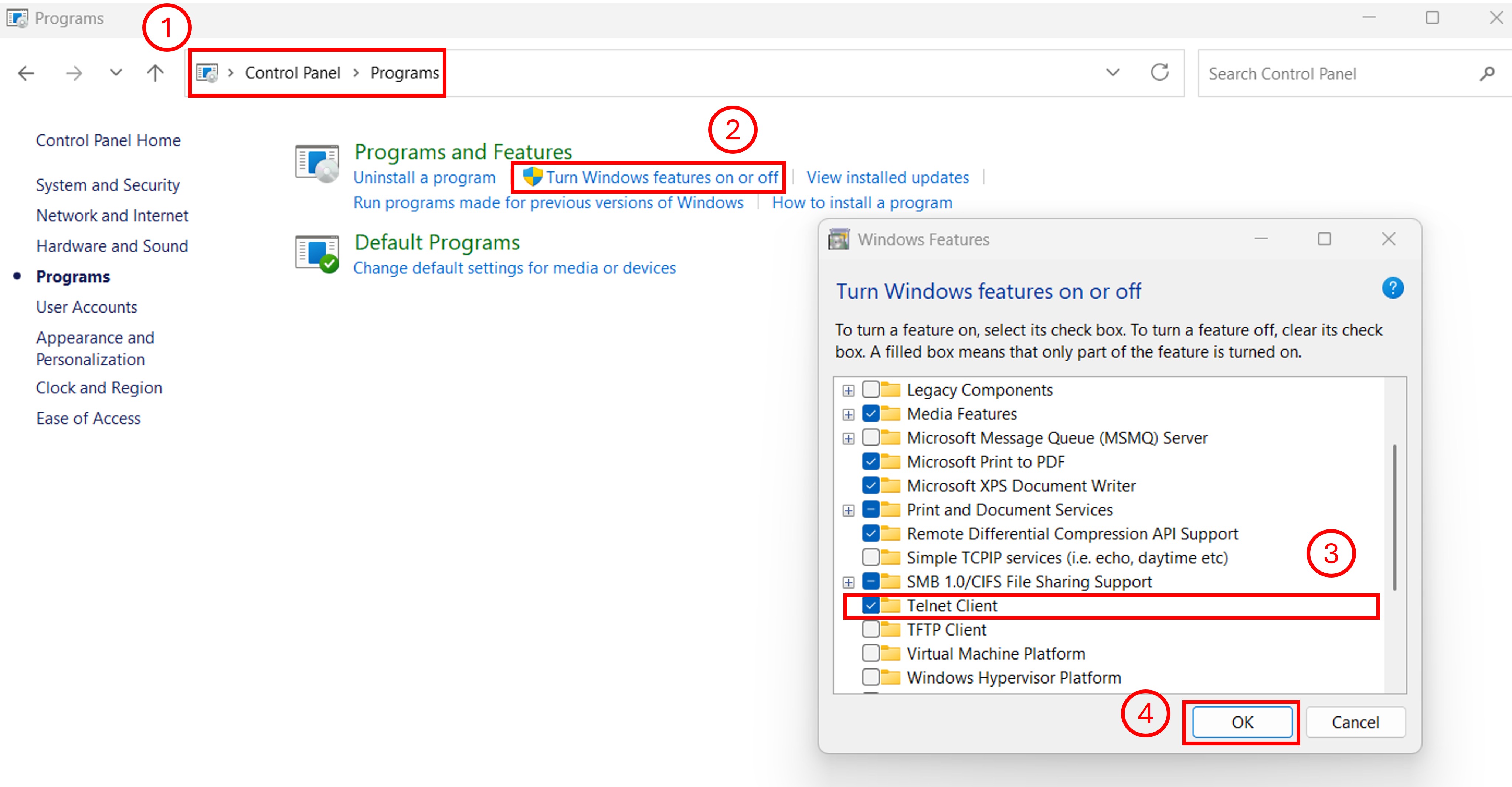
Task: Click the Control Panel icon in address bar
Action: tap(207, 73)
